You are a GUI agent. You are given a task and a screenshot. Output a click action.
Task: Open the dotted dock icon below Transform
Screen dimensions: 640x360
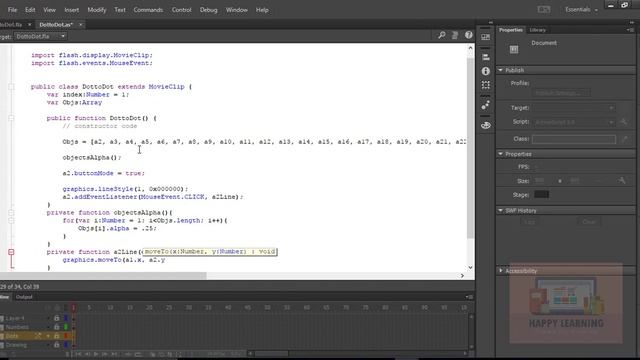coord(486,105)
